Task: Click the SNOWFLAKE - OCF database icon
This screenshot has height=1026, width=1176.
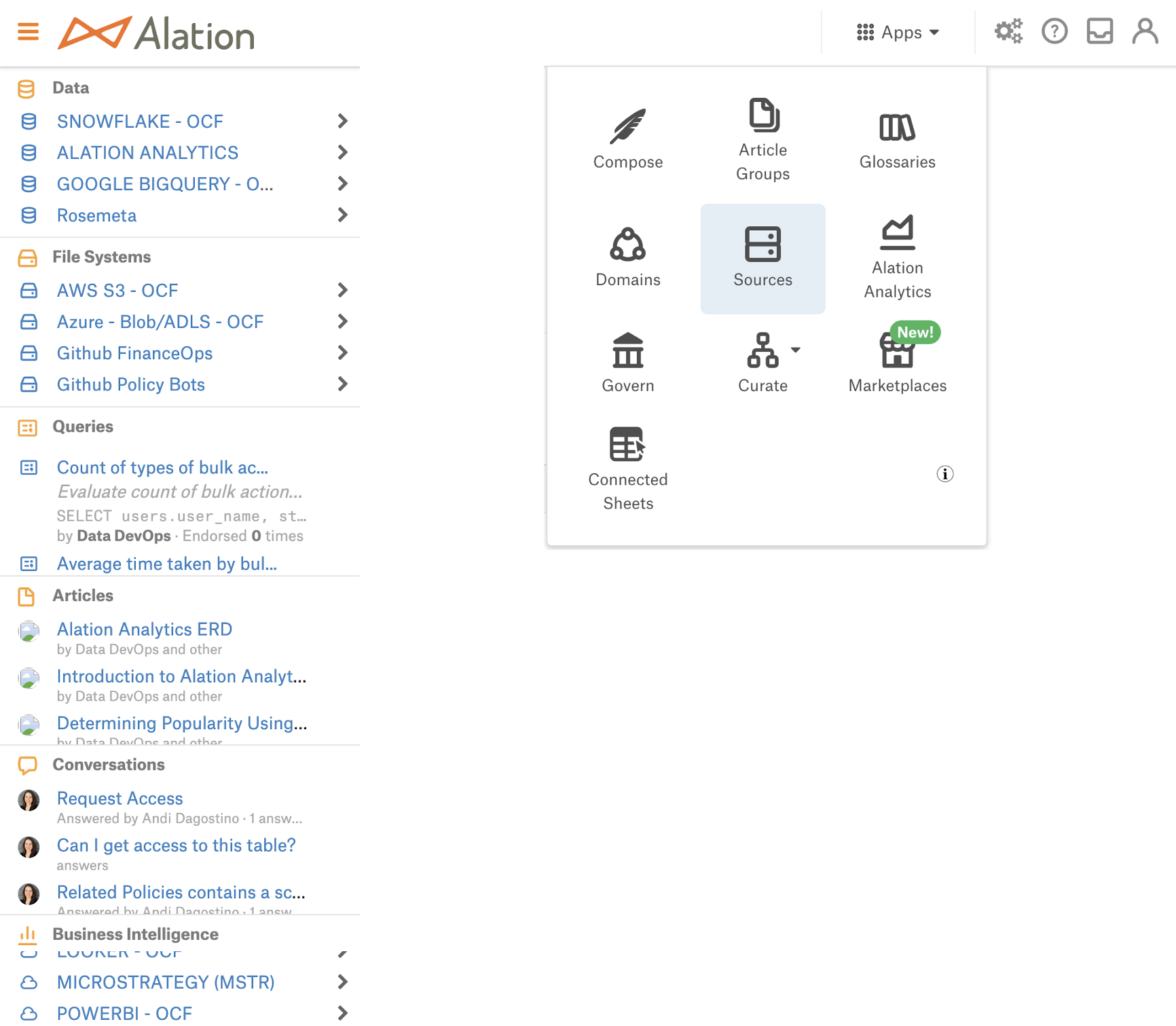Action: (x=29, y=122)
